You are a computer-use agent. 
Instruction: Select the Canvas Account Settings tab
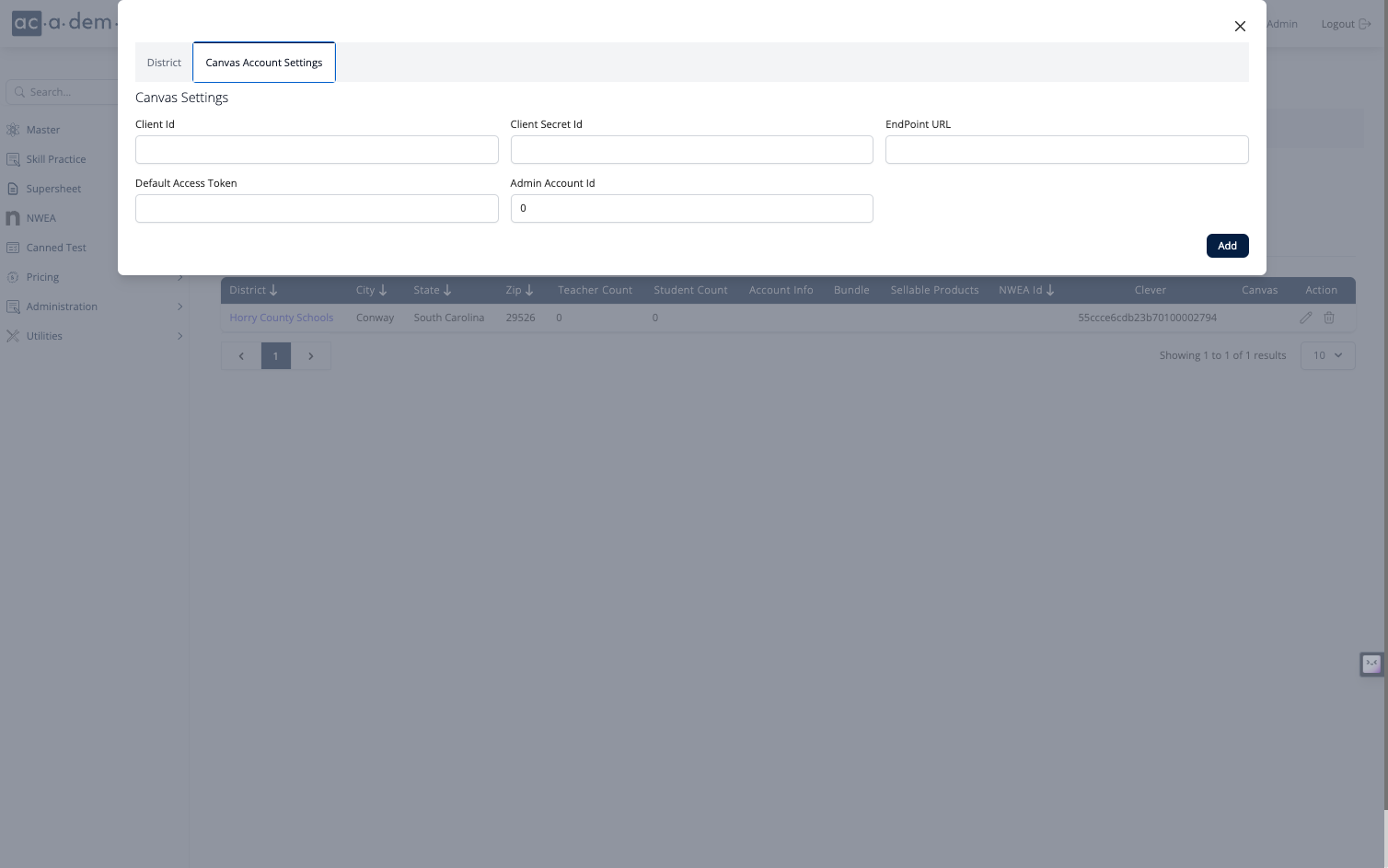click(264, 63)
